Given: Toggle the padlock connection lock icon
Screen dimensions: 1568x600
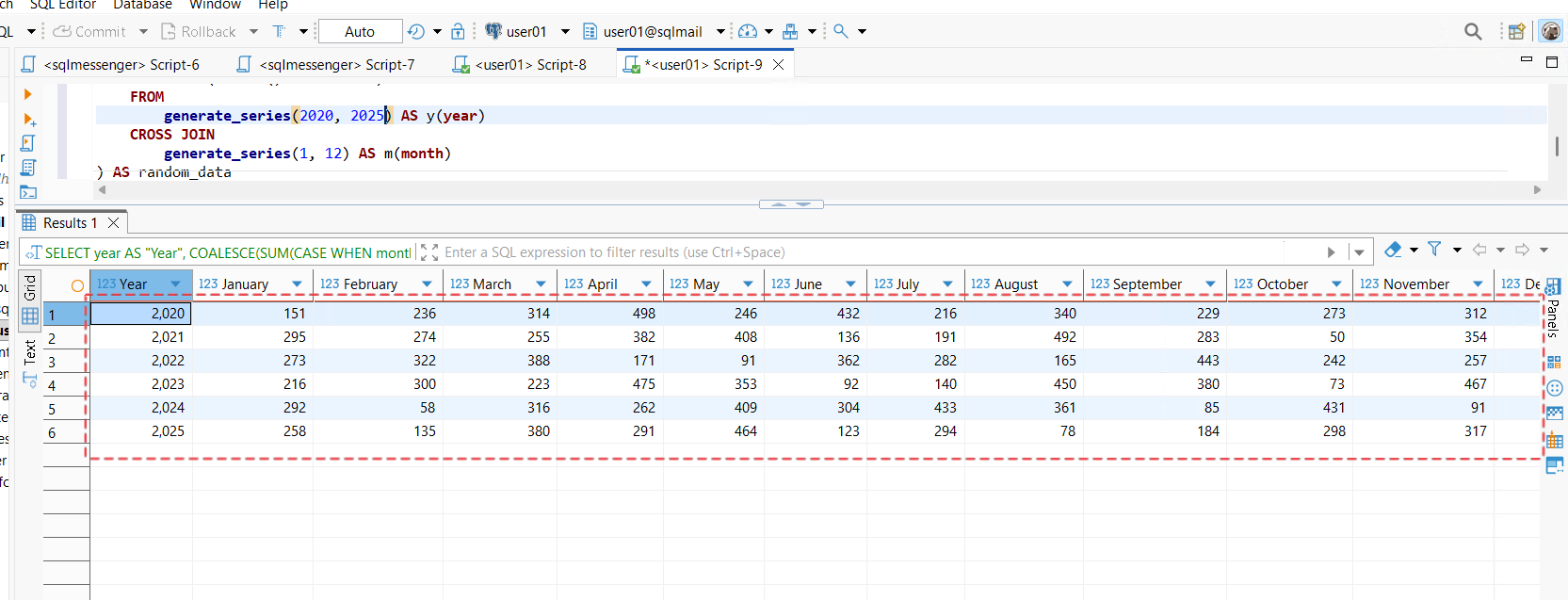Looking at the screenshot, I should click(x=458, y=31).
